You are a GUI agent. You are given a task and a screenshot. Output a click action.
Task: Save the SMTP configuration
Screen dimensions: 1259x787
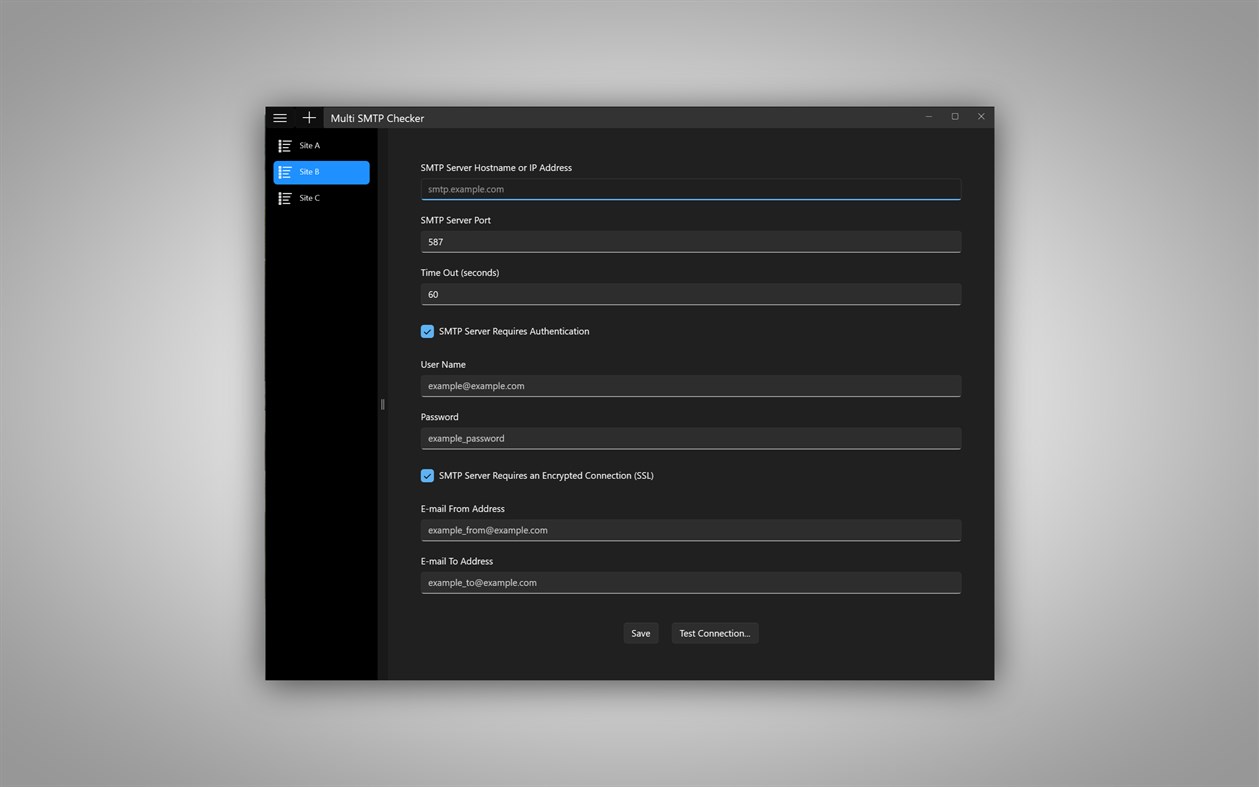(640, 632)
